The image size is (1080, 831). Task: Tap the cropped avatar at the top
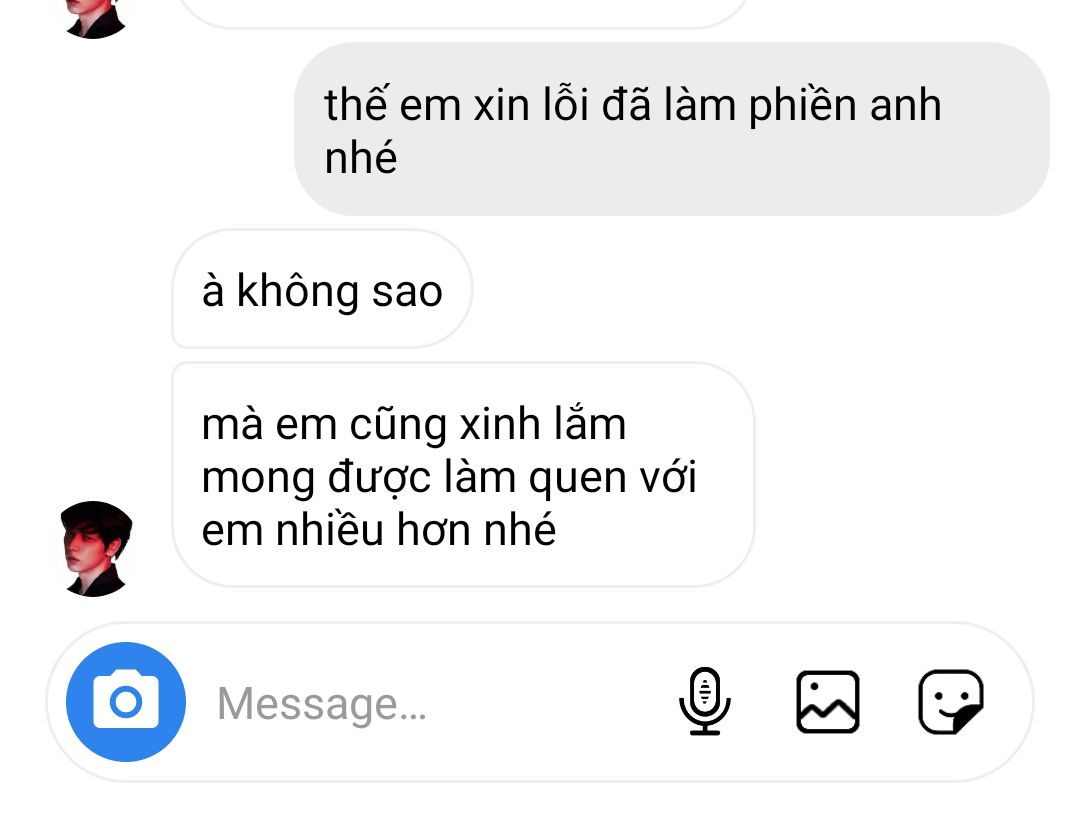pos(96,19)
